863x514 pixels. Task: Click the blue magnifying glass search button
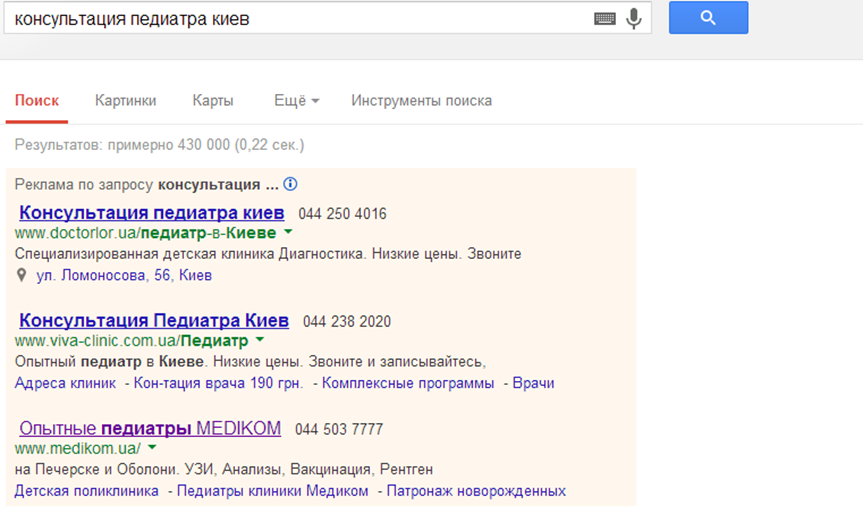tap(708, 17)
